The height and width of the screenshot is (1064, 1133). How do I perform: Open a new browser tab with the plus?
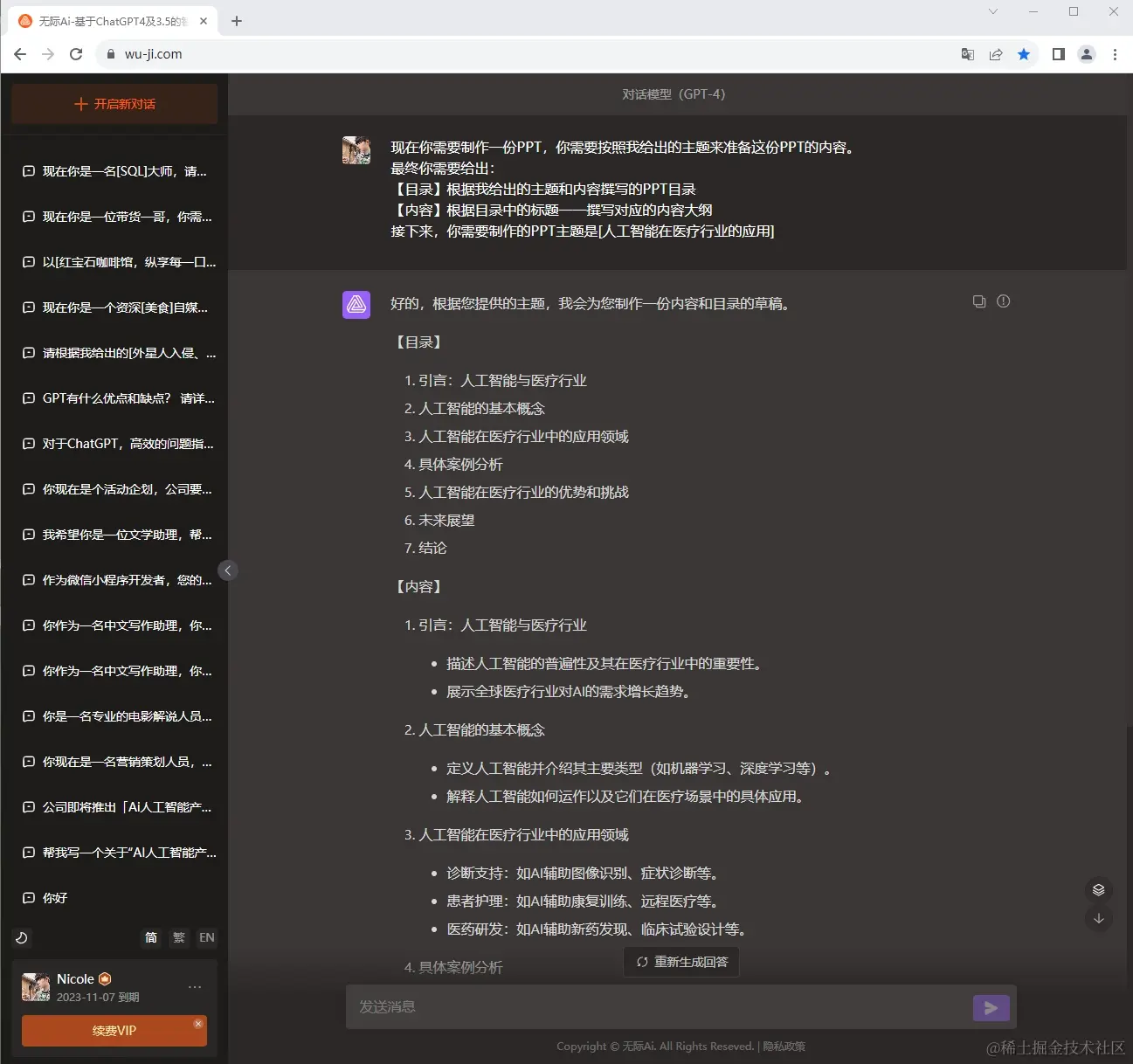coord(237,21)
